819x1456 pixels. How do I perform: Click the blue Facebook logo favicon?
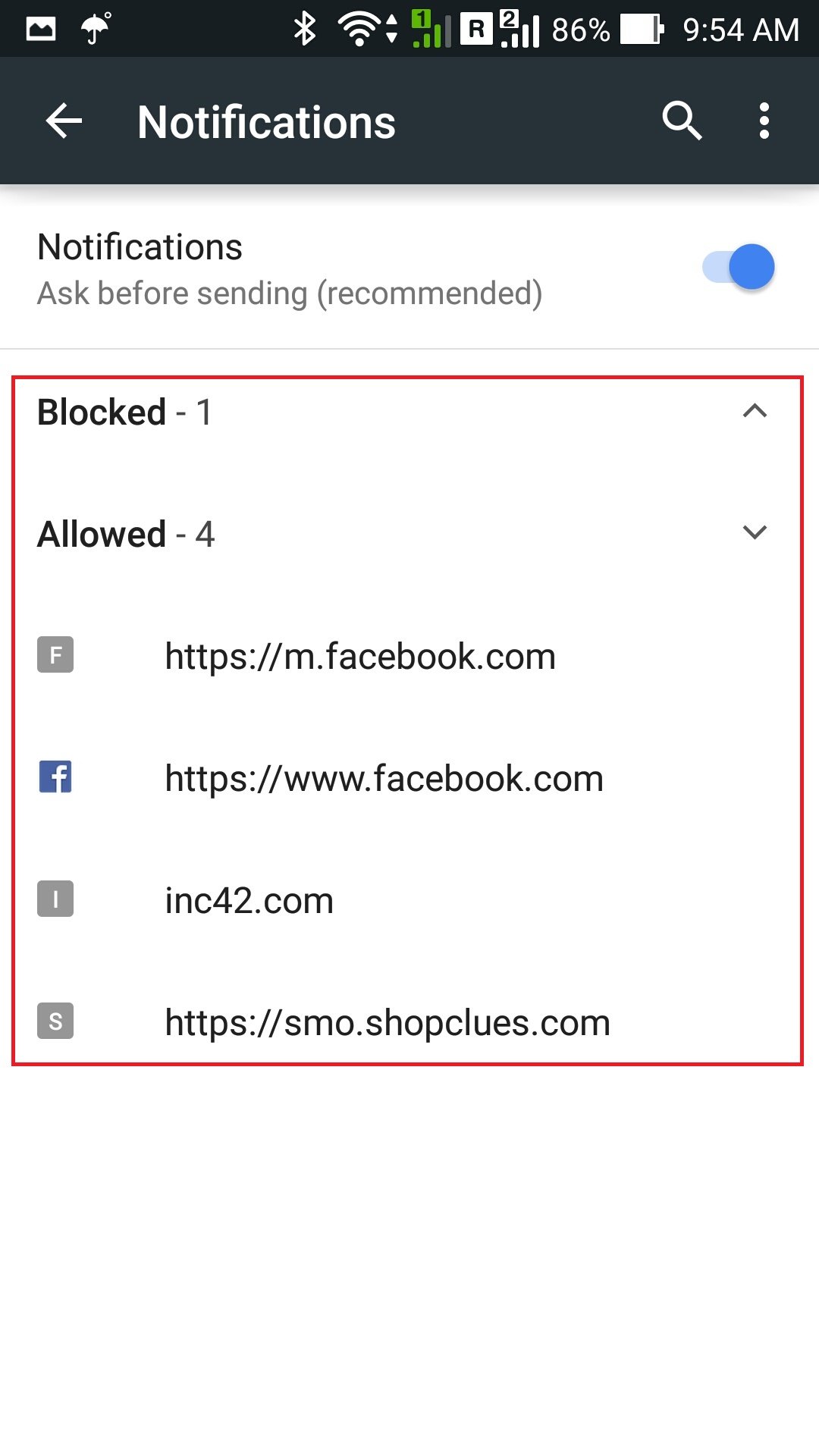[x=55, y=777]
